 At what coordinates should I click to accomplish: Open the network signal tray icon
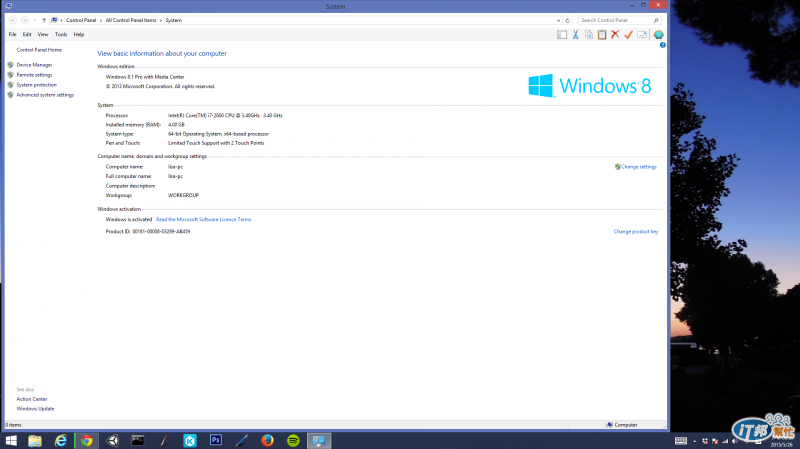pos(725,441)
